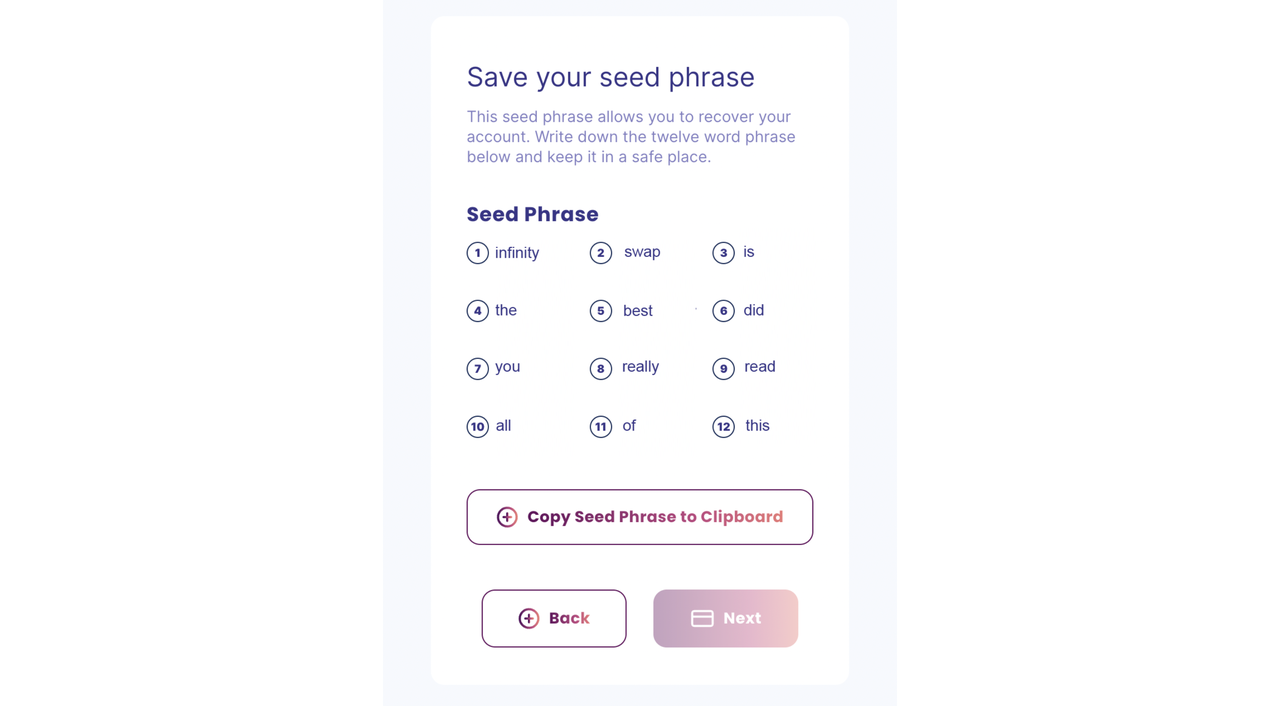
Task: Click the number 1 circle badge
Action: coord(478,253)
